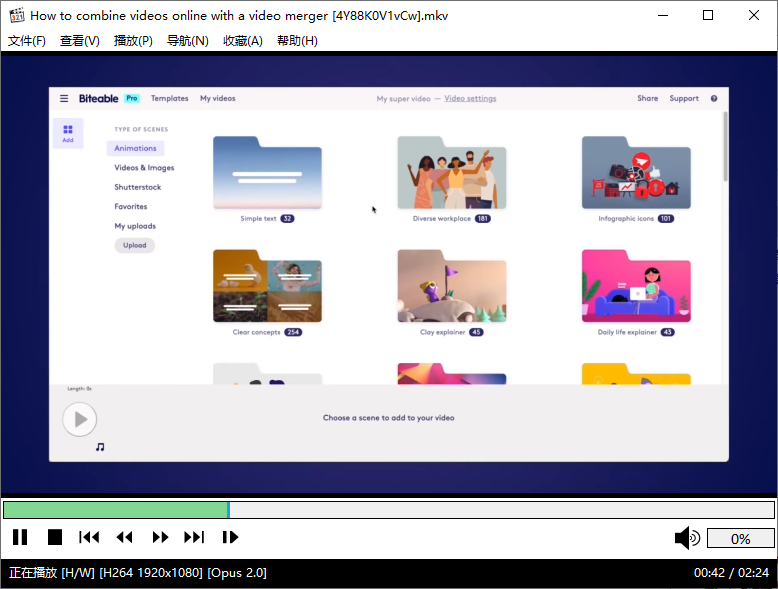Click the player icon in title bar

pyautogui.click(x=16, y=15)
